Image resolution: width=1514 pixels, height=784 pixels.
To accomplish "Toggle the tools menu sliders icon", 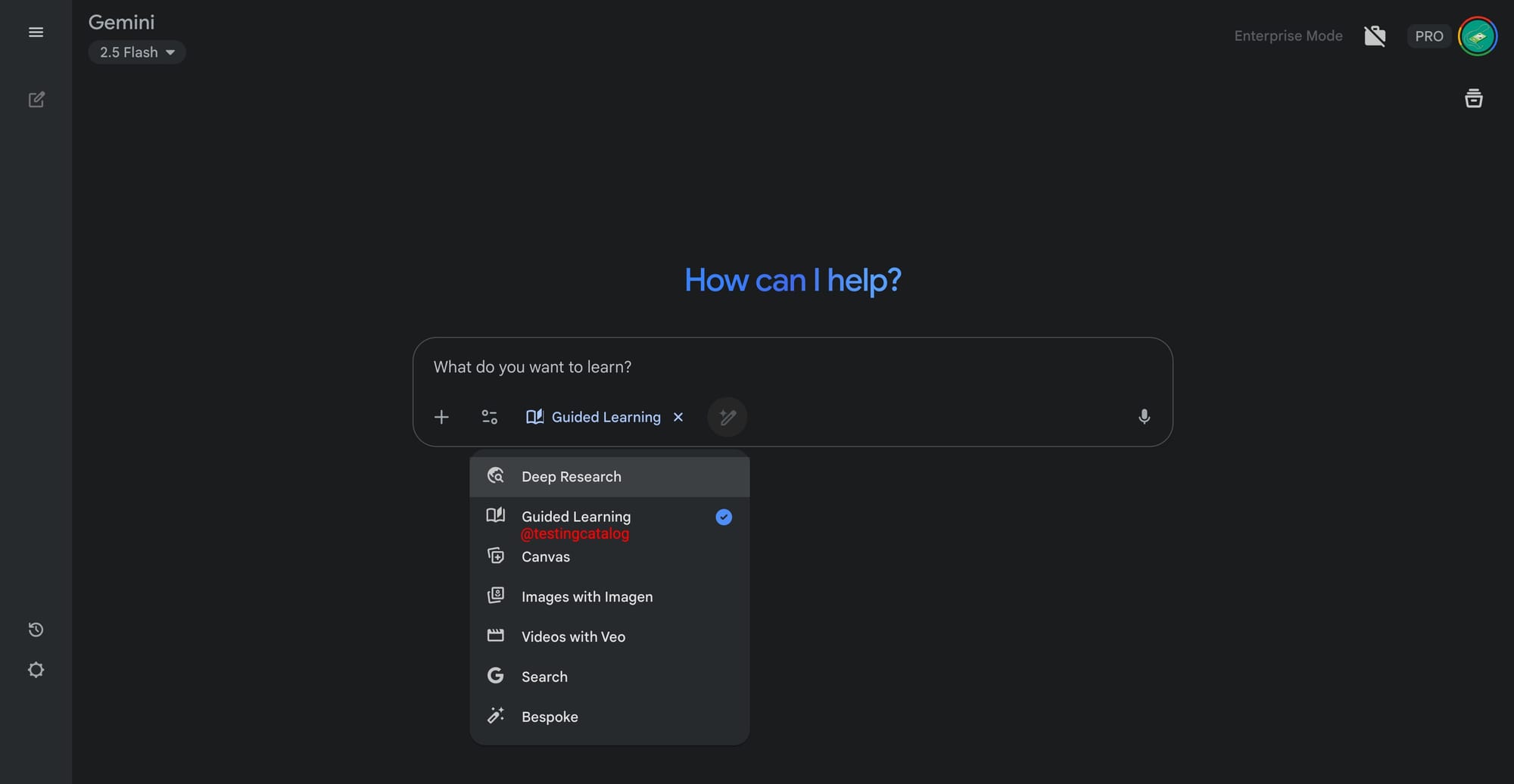I will pyautogui.click(x=490, y=417).
